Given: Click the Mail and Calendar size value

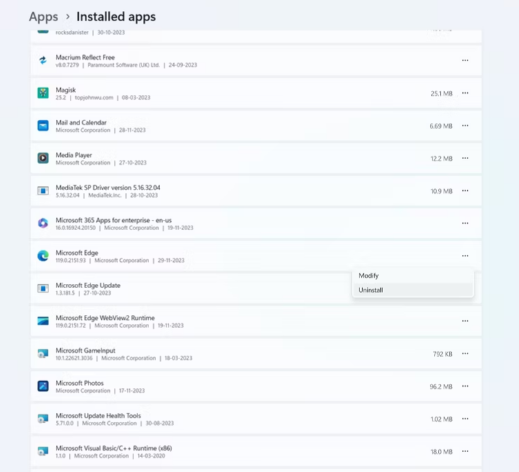Looking at the screenshot, I should click(x=441, y=126).
